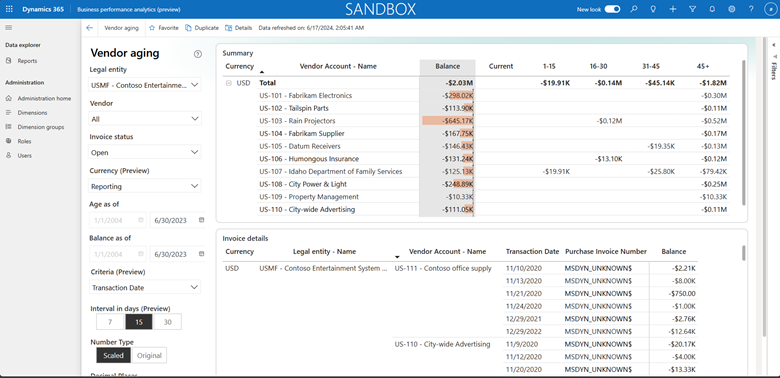Open calendar for Age as of 1/1/2004
This screenshot has width=780, height=378.
tap(141, 220)
